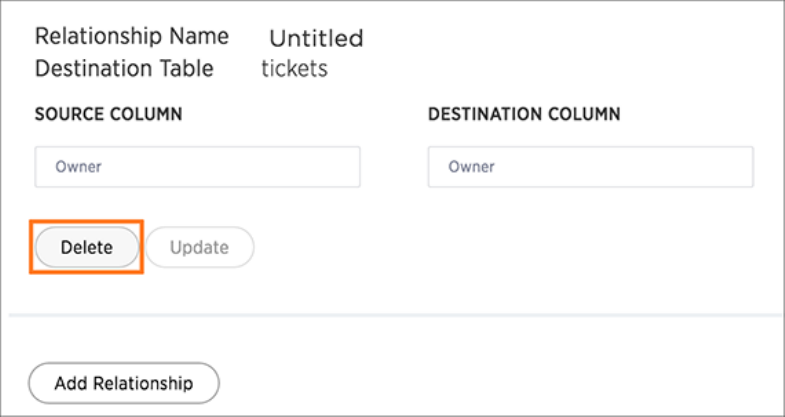Click empty space right of Untitled
Image resolution: width=785 pixels, height=417 pixels.
coord(550,39)
